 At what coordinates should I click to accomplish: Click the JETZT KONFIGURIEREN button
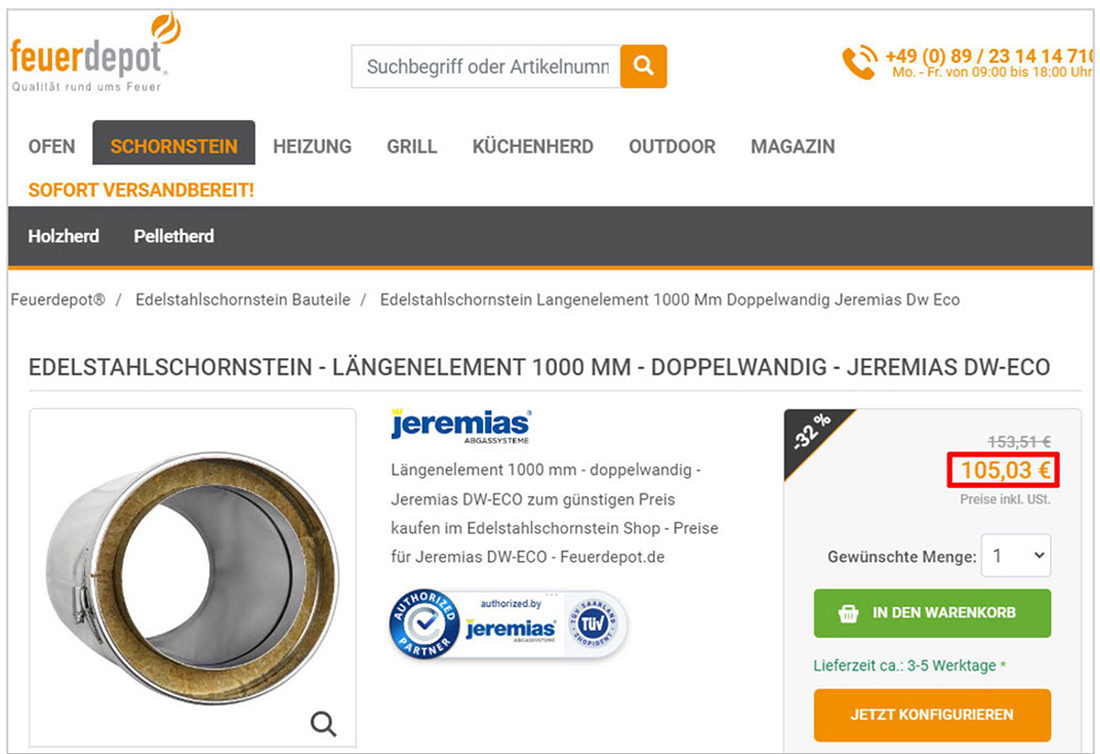(x=932, y=715)
